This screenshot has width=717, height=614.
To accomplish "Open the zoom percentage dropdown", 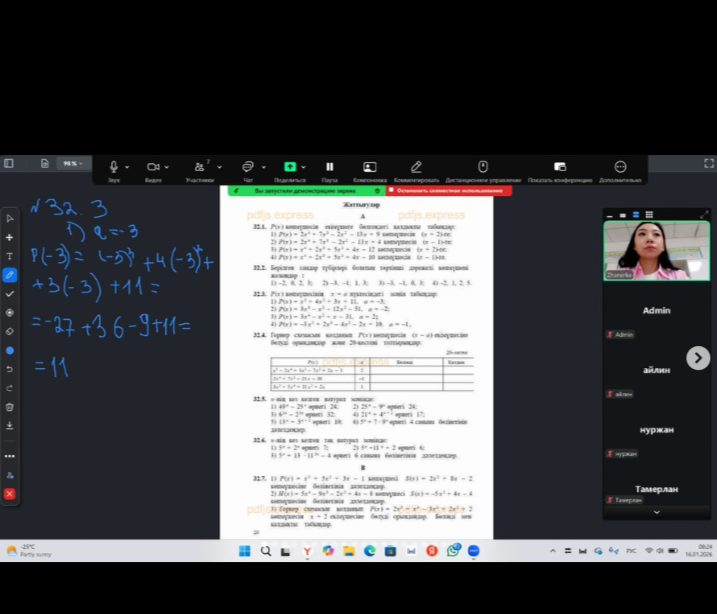I will click(73, 163).
